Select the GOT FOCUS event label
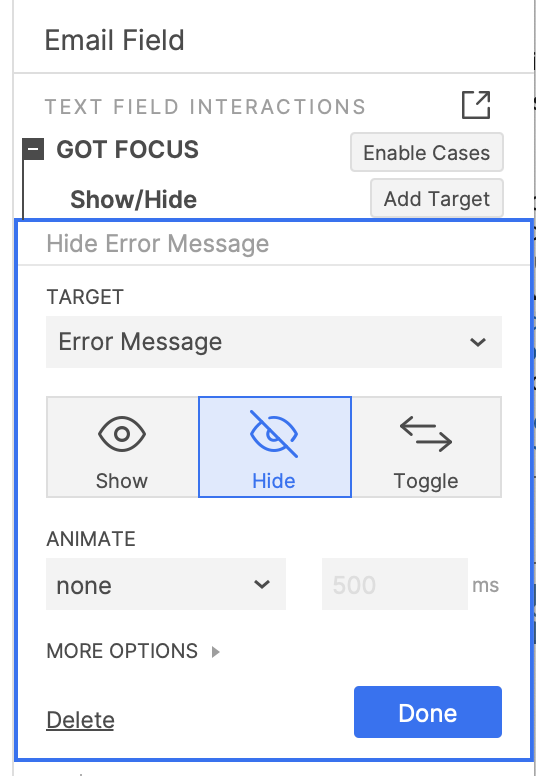536x776 pixels. (x=128, y=149)
